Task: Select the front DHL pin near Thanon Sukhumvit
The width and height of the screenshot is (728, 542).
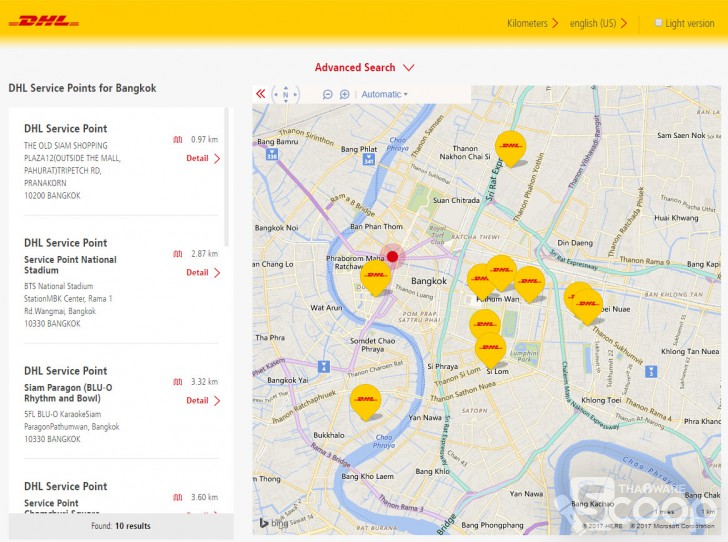Action: tap(588, 306)
